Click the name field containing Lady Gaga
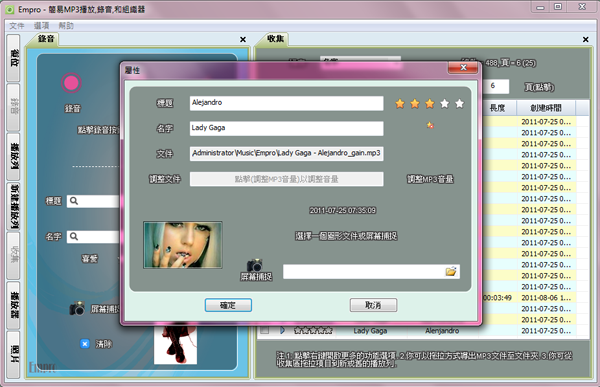This screenshot has height=387, width=600. click(x=287, y=128)
